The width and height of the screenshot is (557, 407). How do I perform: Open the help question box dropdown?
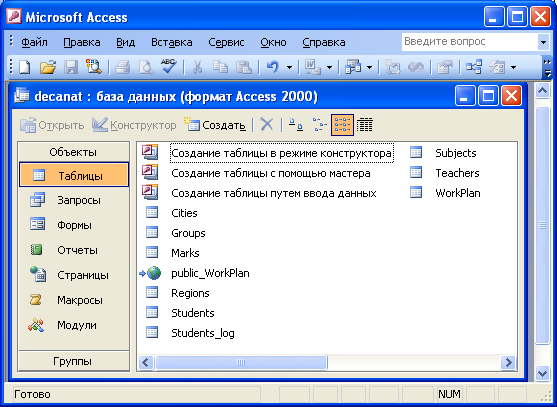pos(543,42)
